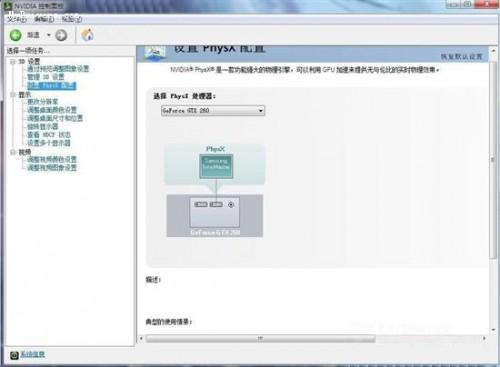
Task: Select 调整桌面颜色设置 in tree
Action: pos(52,110)
